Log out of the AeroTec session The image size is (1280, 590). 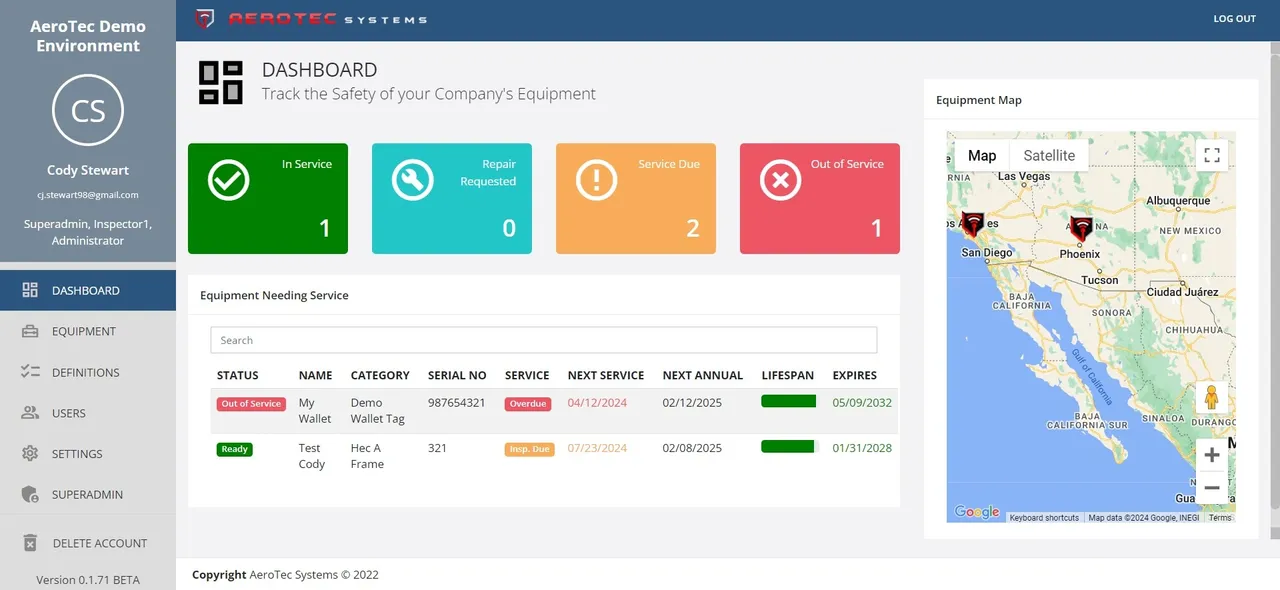pyautogui.click(x=1234, y=18)
